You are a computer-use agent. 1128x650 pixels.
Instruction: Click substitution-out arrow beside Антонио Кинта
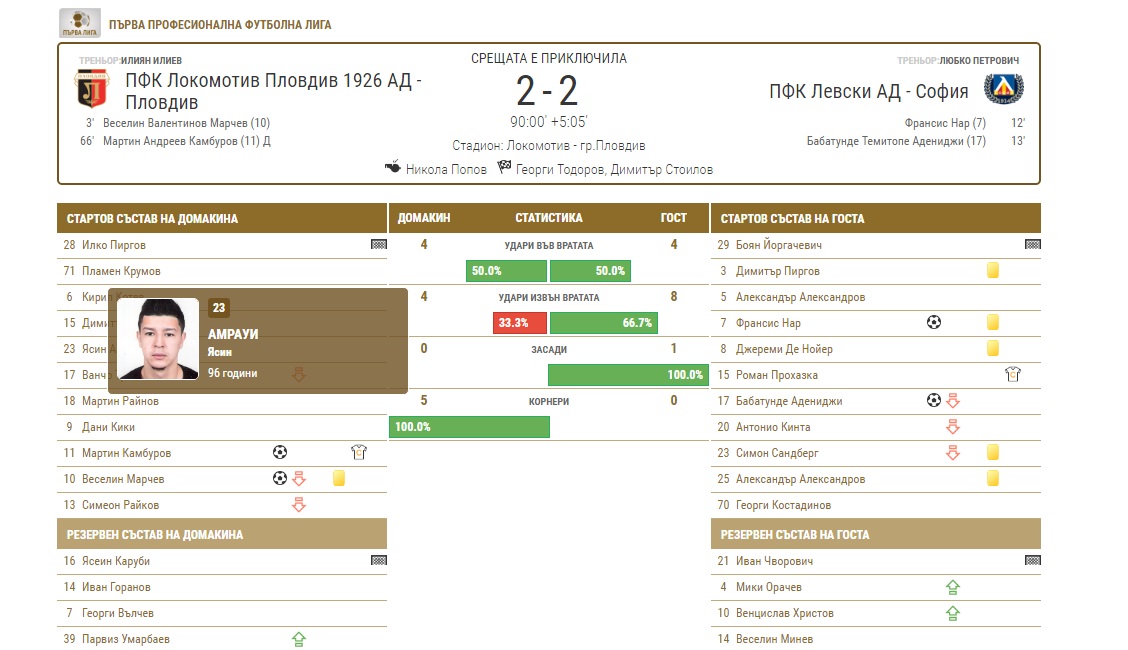[x=953, y=427]
